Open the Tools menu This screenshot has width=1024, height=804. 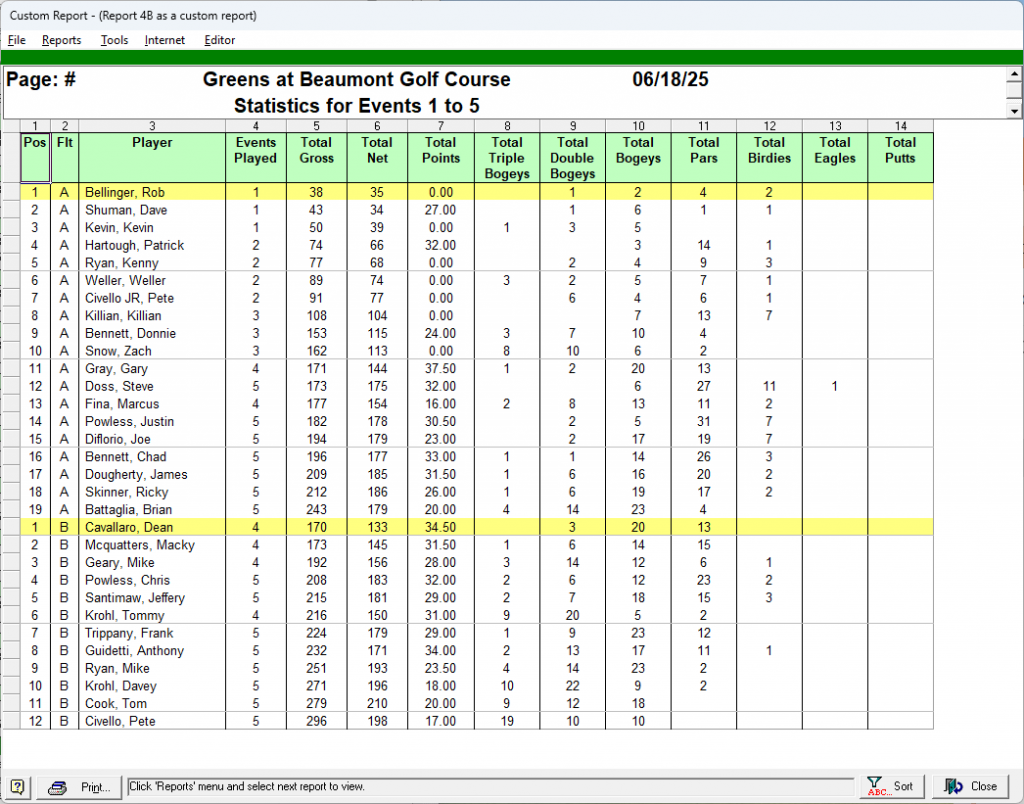click(114, 40)
